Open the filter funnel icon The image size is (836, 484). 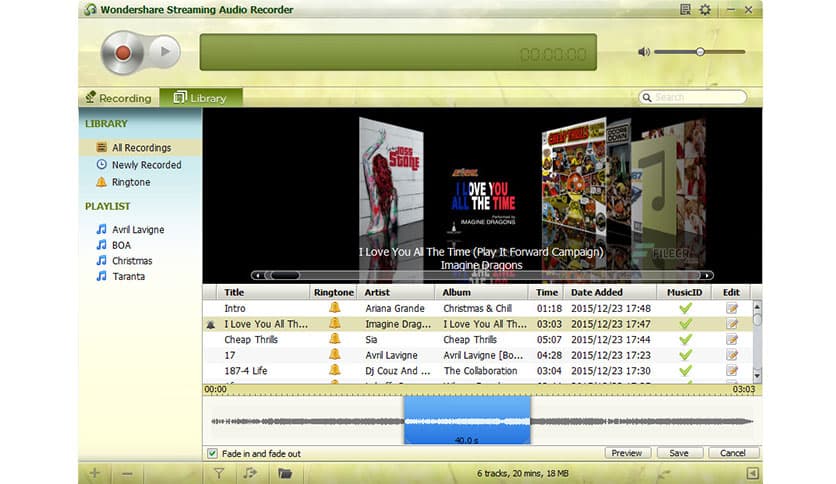pos(219,473)
